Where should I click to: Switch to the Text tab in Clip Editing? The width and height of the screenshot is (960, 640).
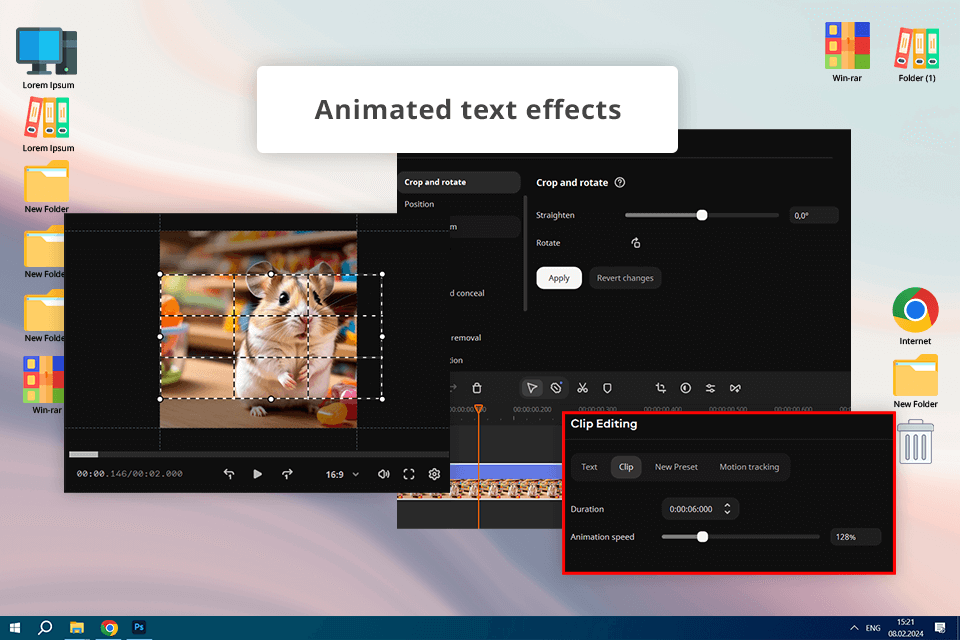click(589, 467)
